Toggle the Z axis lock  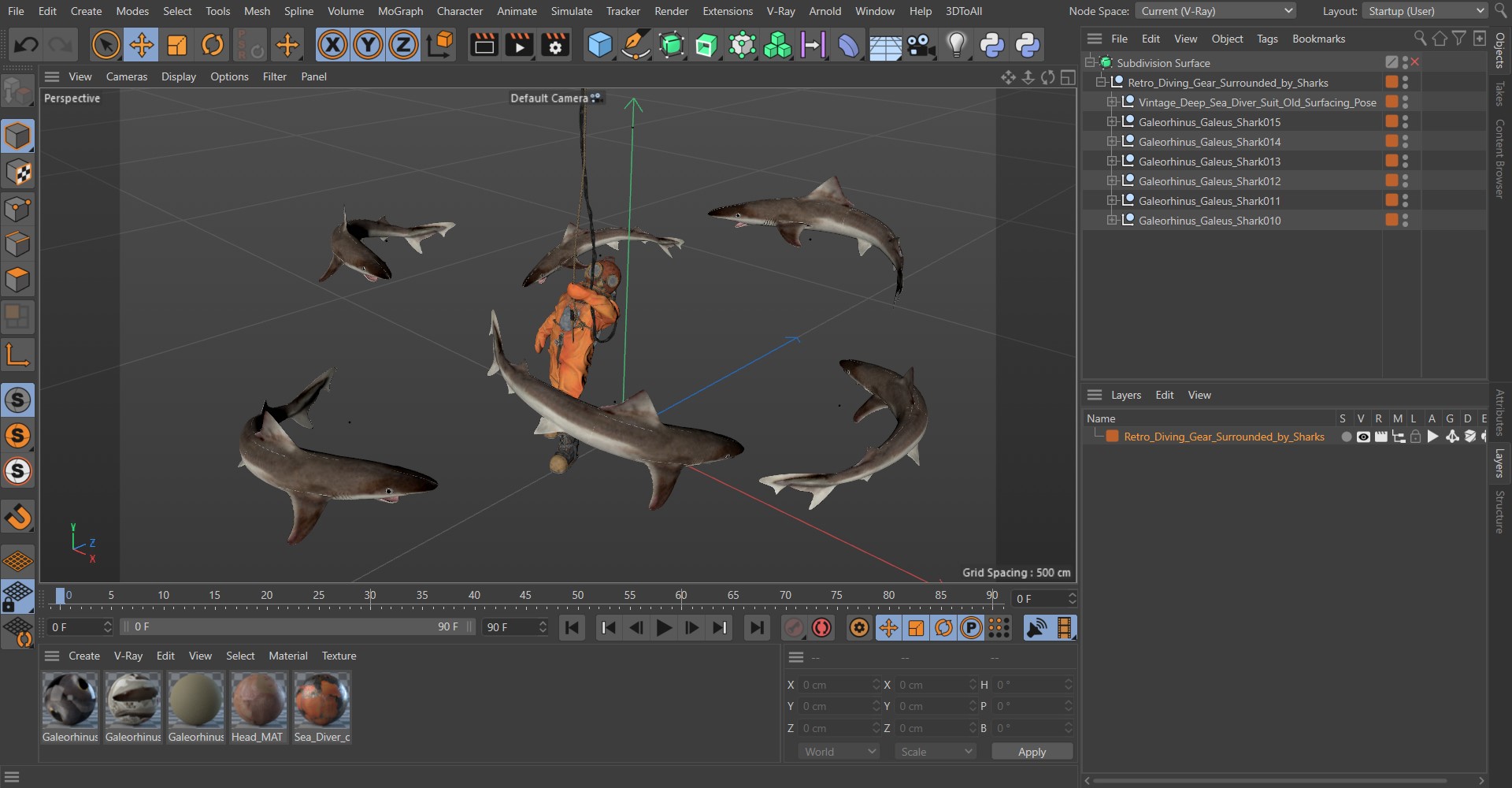(x=403, y=45)
